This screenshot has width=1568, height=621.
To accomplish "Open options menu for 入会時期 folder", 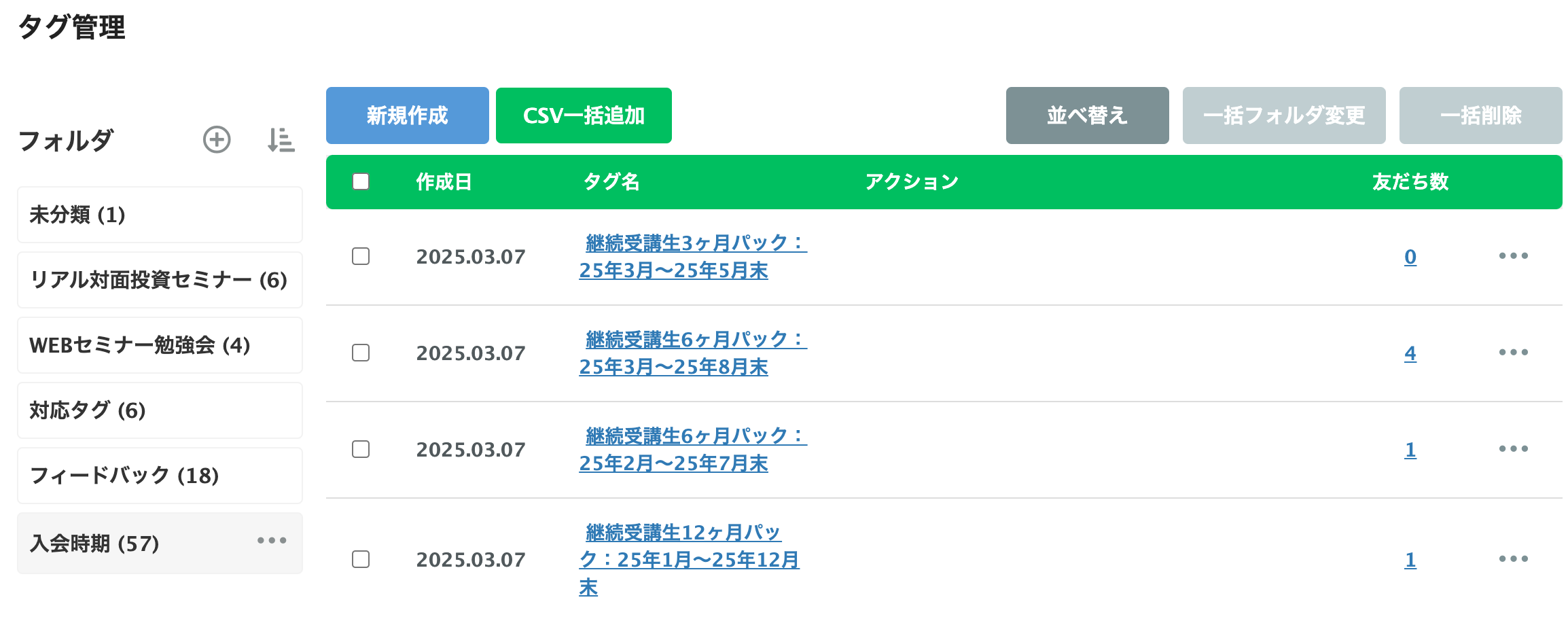I will point(271,541).
